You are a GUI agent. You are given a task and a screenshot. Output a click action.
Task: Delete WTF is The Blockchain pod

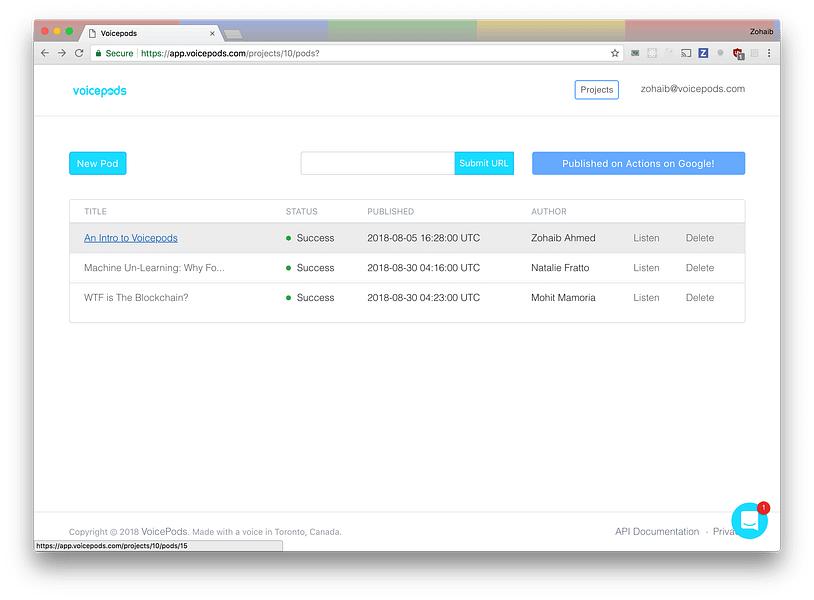(x=700, y=297)
